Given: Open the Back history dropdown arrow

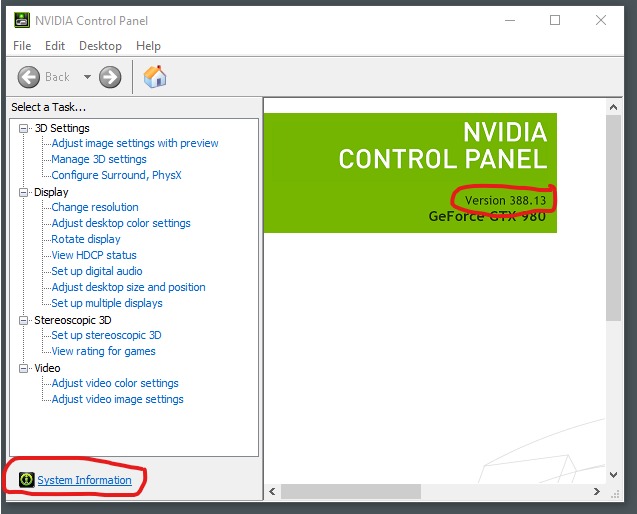Looking at the screenshot, I should (87, 77).
